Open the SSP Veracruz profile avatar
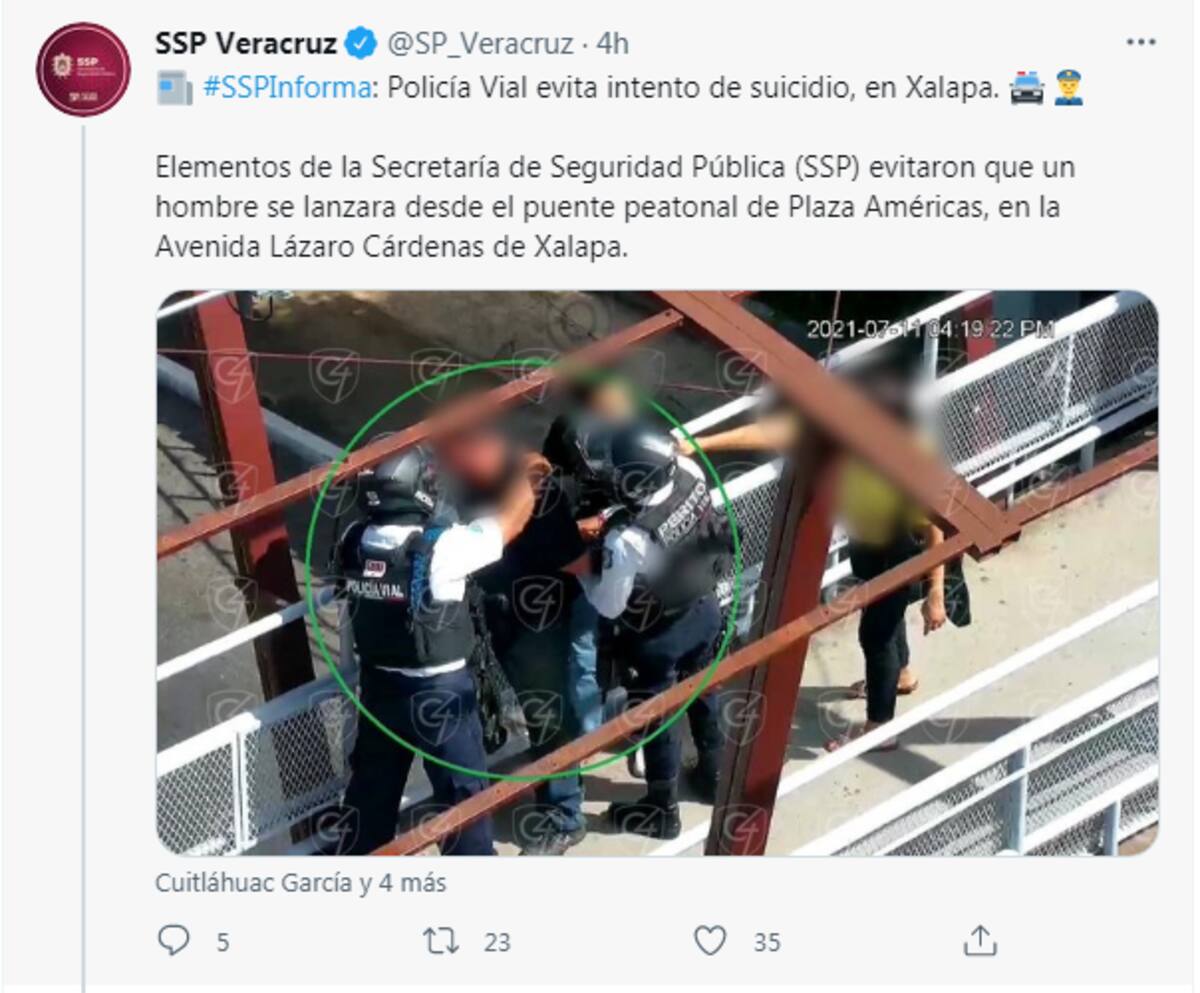The image size is (1200, 993). 83,69
